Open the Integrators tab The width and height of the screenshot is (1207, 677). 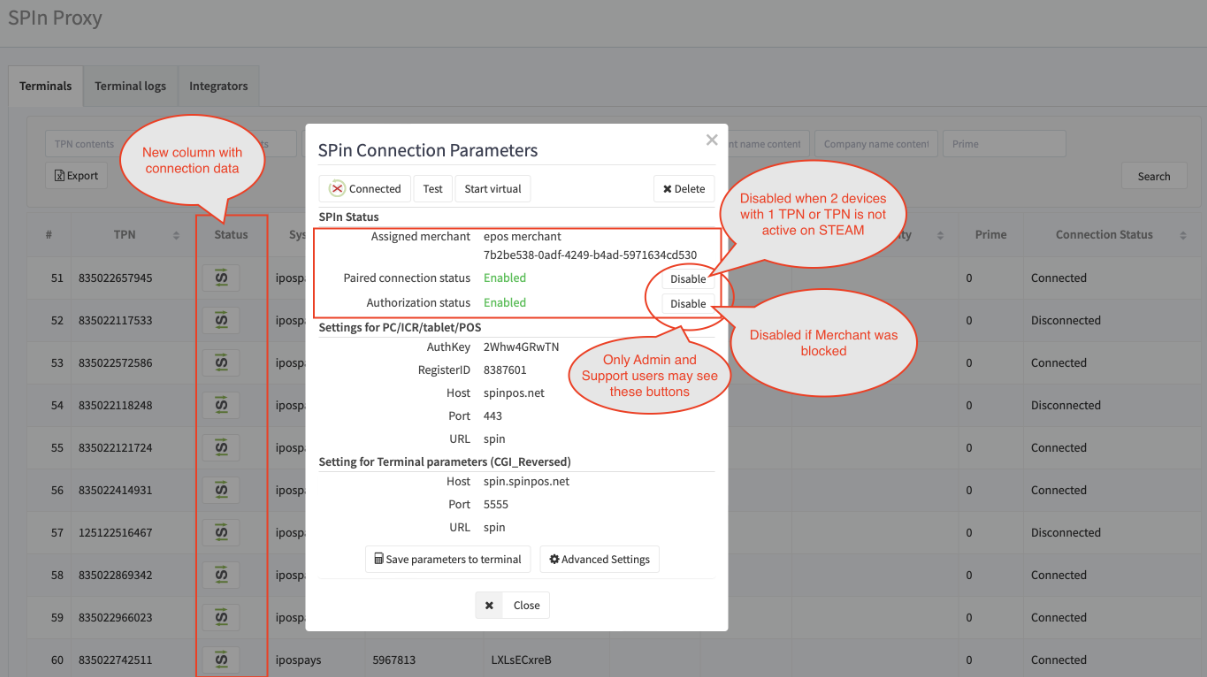click(218, 86)
